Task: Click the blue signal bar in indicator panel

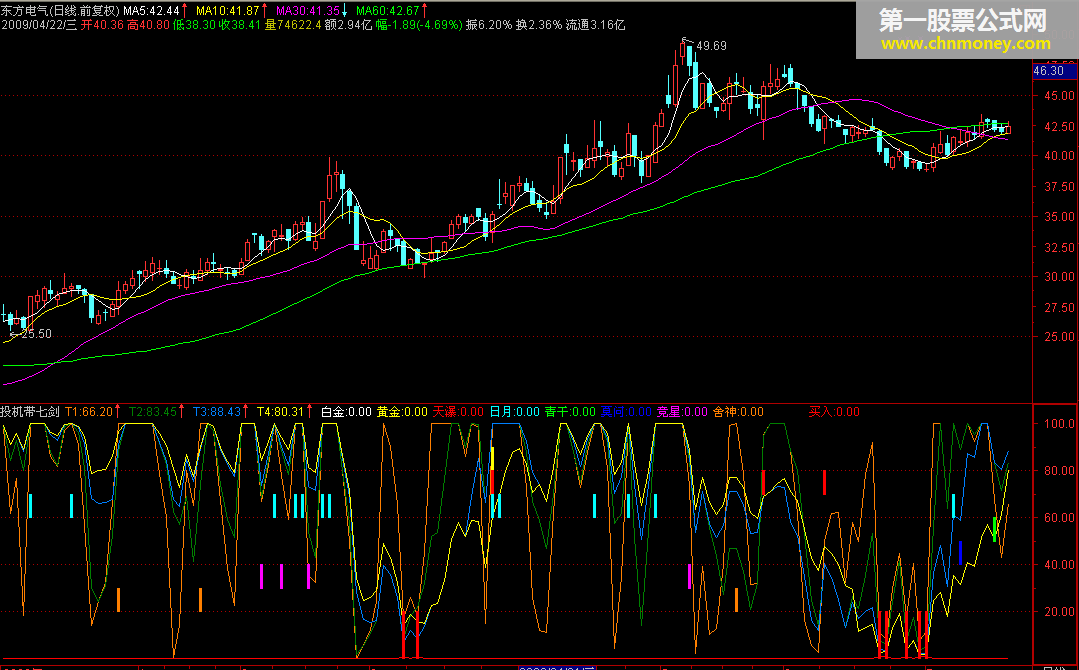Action: click(960, 553)
